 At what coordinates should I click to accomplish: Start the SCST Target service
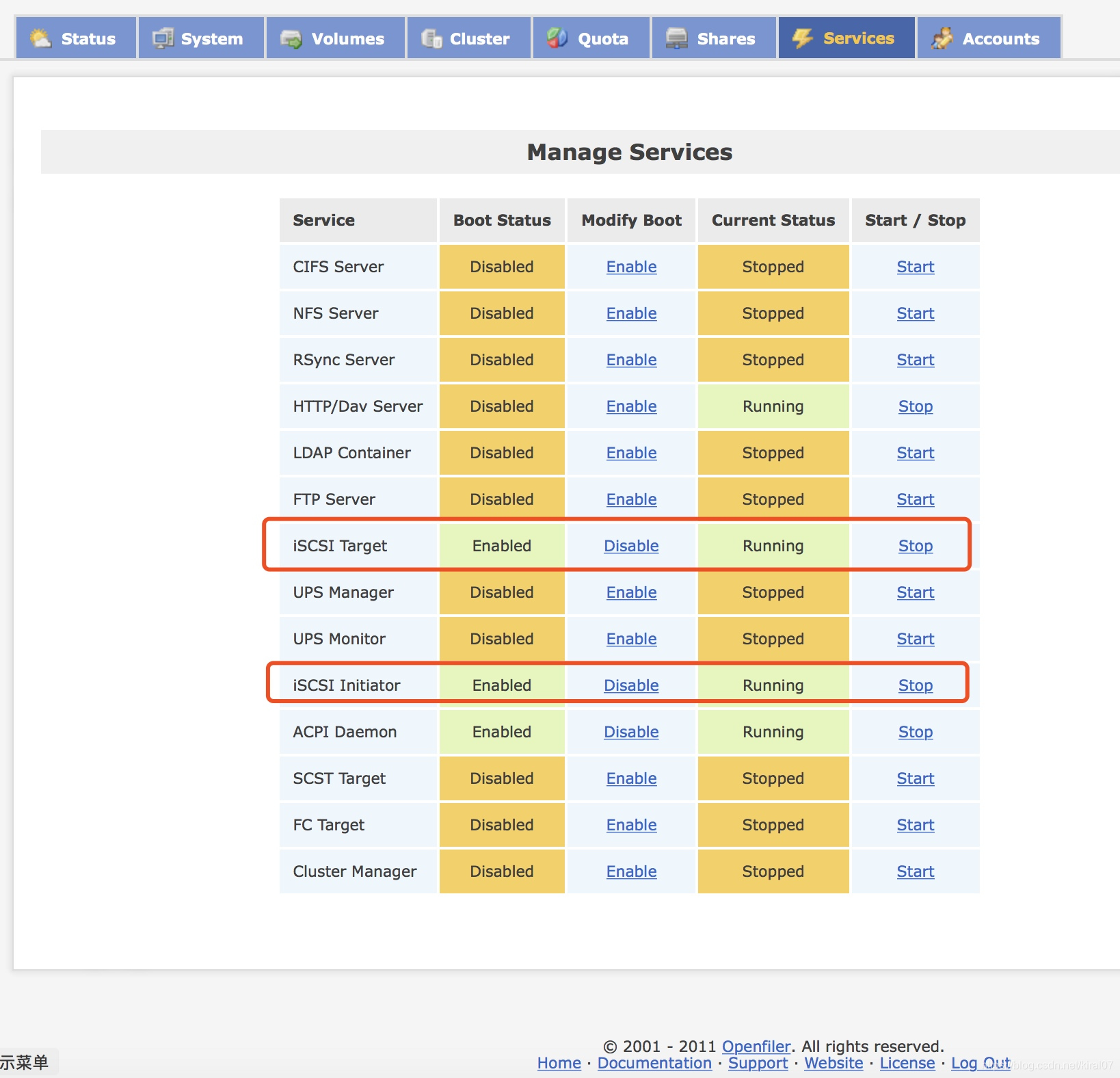(916, 778)
